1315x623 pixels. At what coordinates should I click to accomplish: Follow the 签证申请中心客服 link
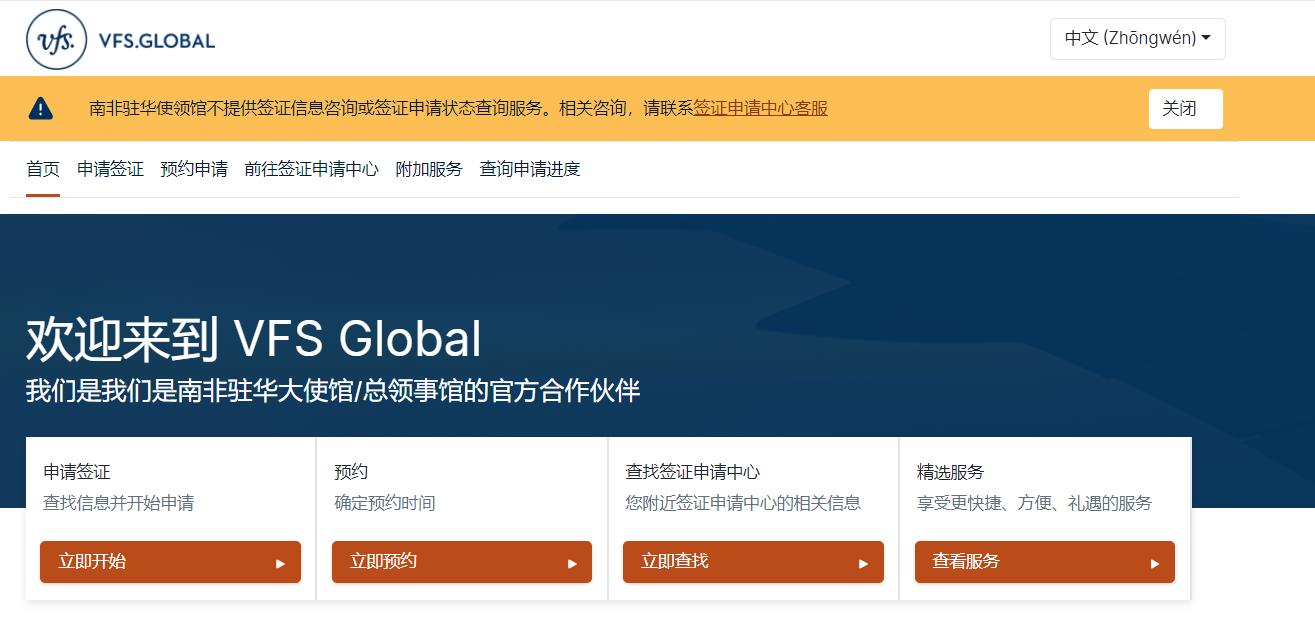pyautogui.click(x=760, y=108)
